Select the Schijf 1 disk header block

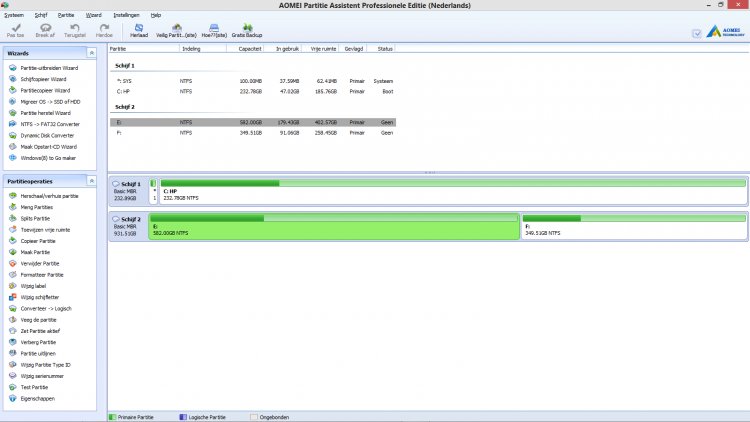[128, 190]
